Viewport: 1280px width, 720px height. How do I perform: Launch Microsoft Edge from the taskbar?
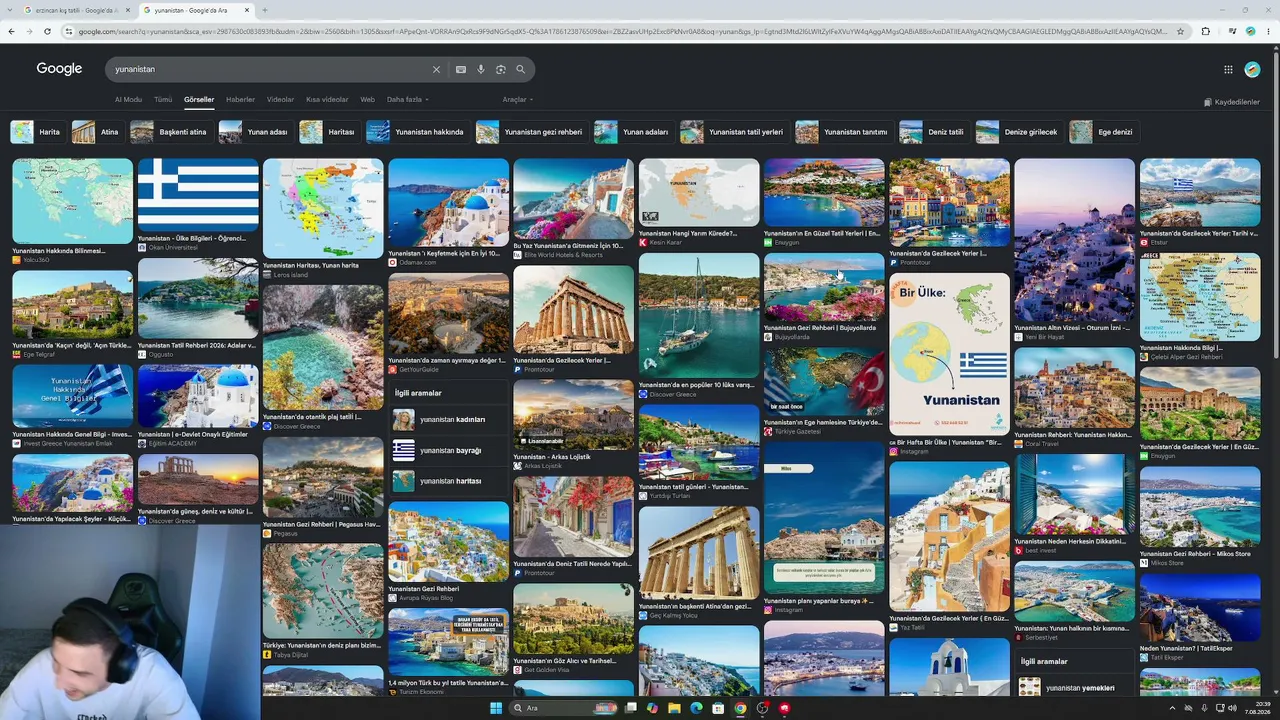696,708
